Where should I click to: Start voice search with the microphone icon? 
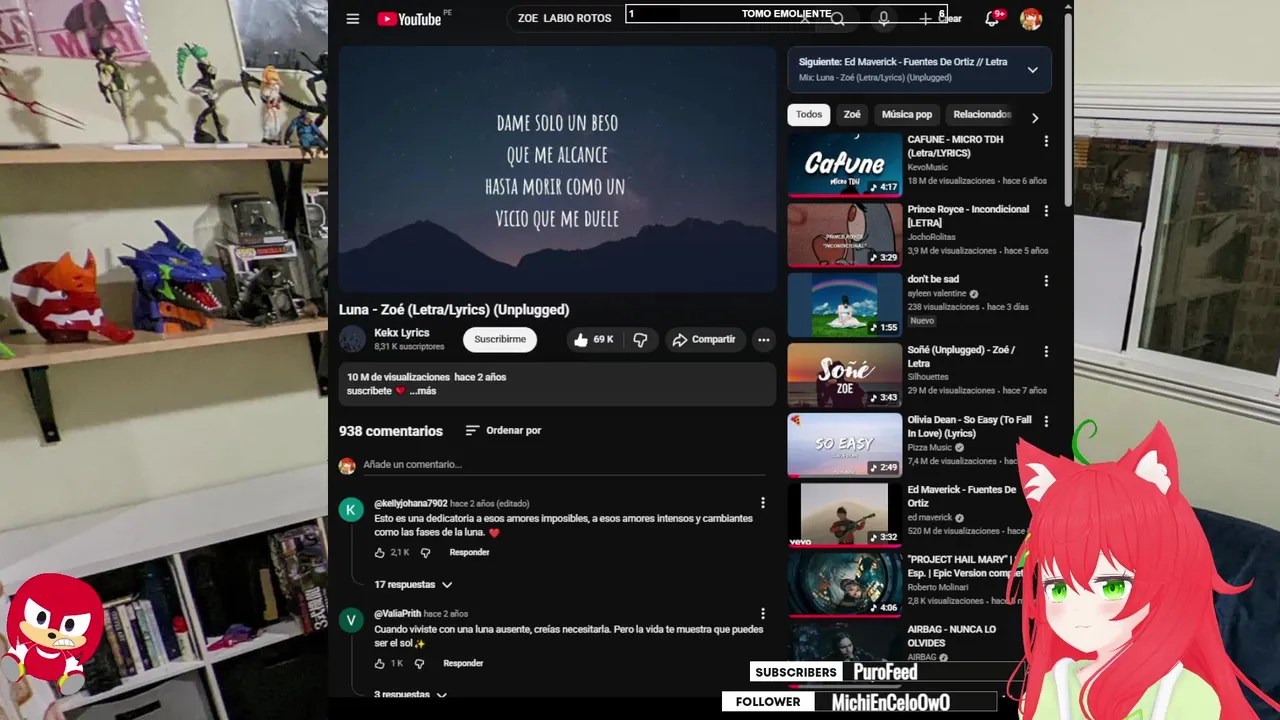tap(883, 18)
